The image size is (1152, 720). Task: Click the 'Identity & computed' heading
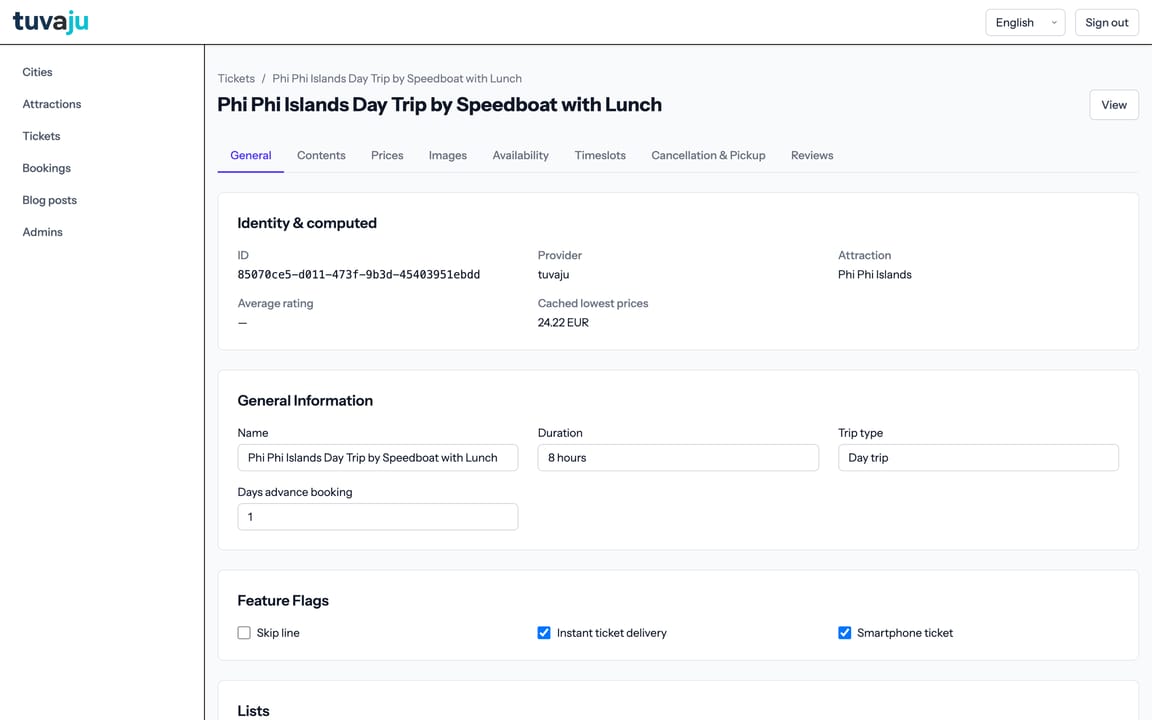coord(307,223)
